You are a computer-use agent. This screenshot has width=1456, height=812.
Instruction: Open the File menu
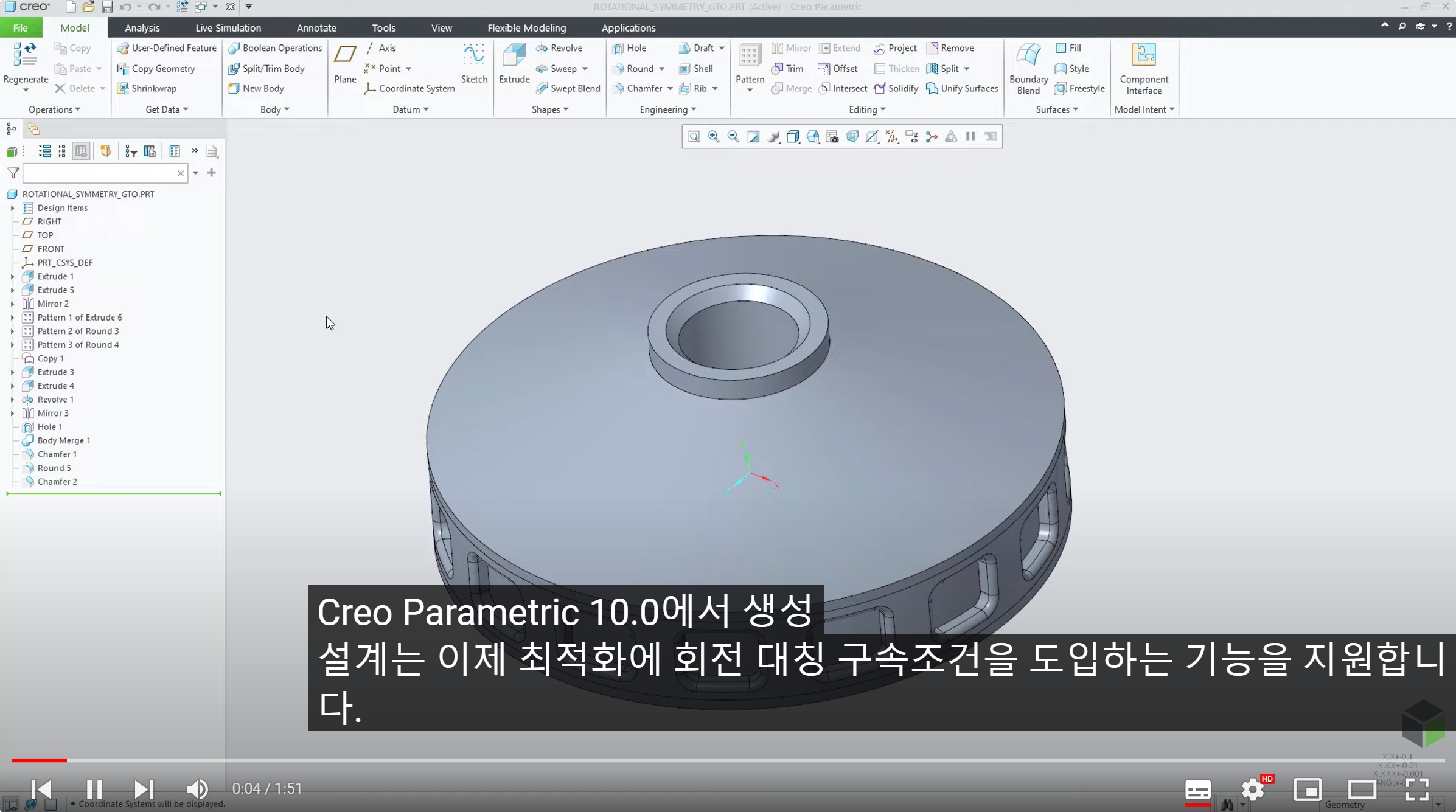point(21,28)
